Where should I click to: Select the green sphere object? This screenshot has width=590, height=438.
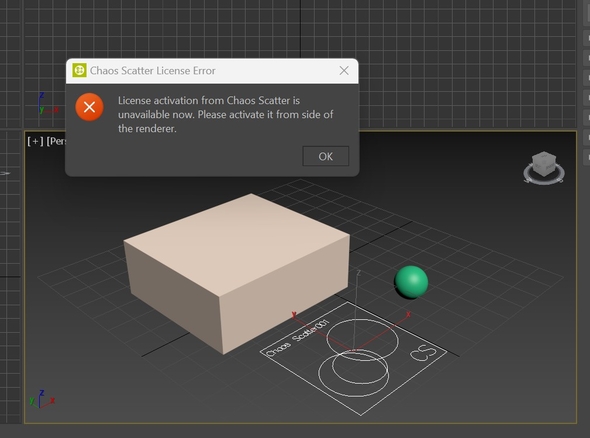[411, 282]
